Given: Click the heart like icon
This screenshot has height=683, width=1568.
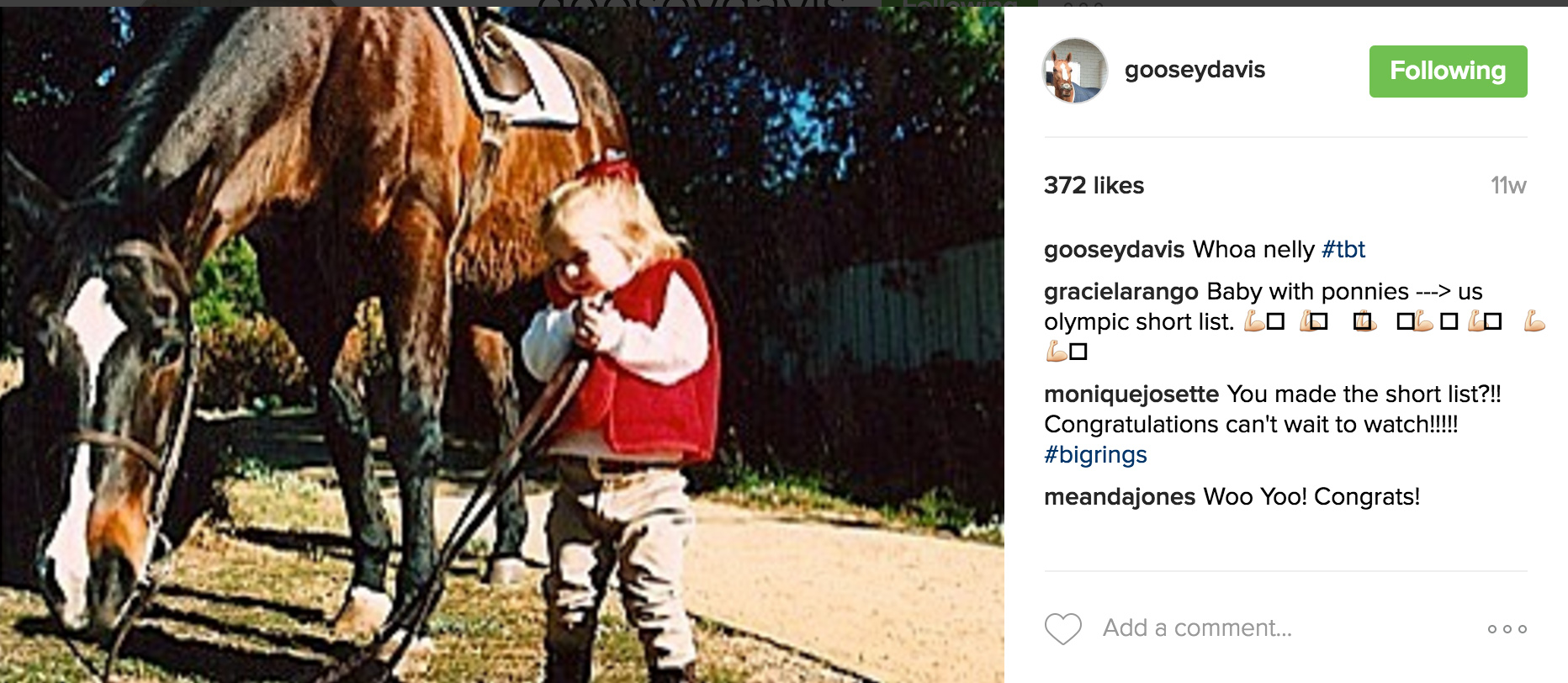Looking at the screenshot, I should [x=1062, y=628].
